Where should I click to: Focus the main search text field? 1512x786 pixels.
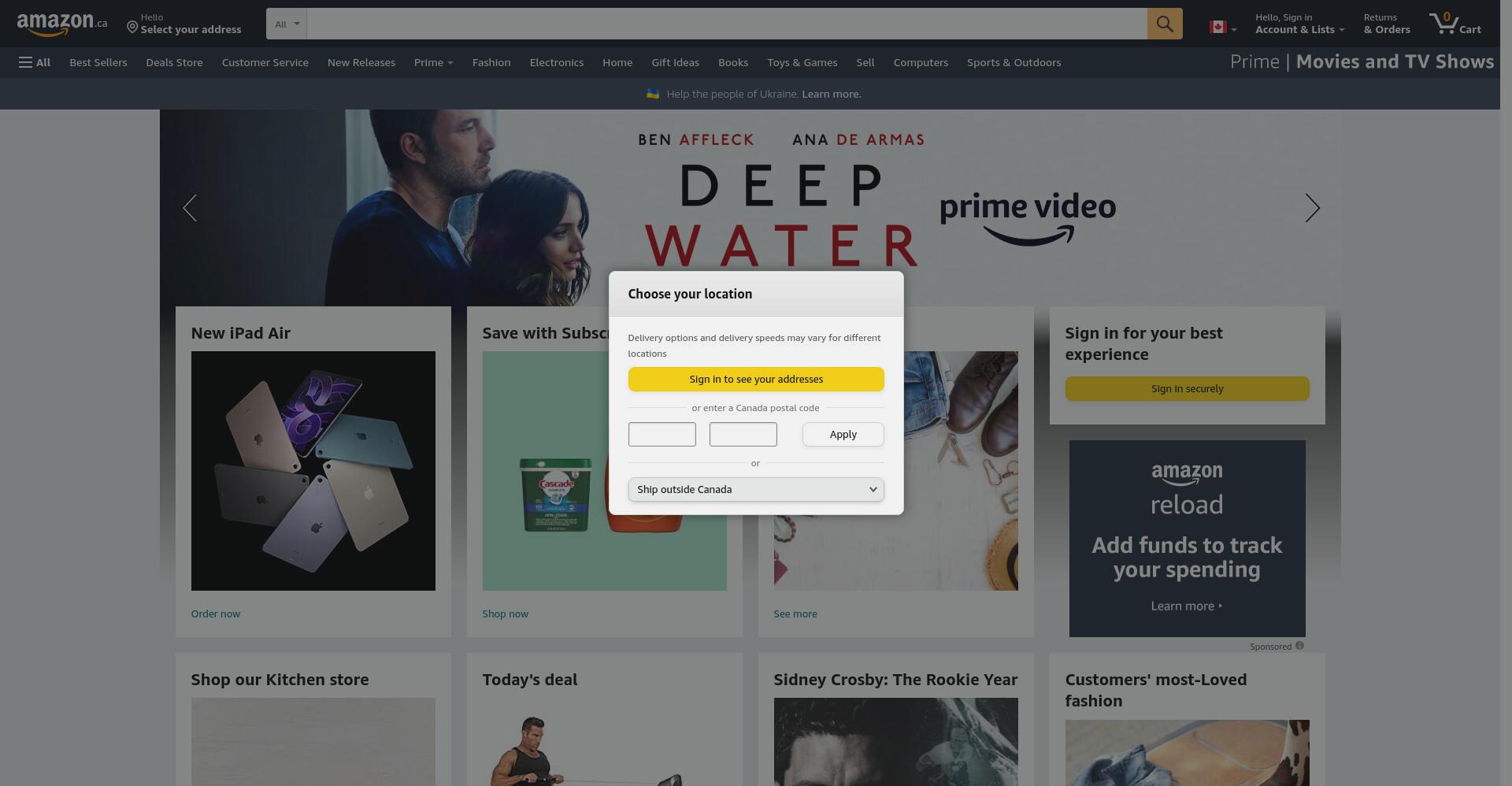(726, 24)
